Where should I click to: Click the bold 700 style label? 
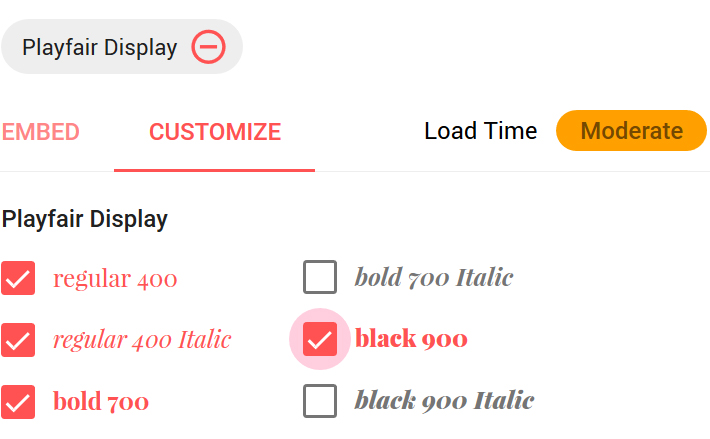coord(101,401)
